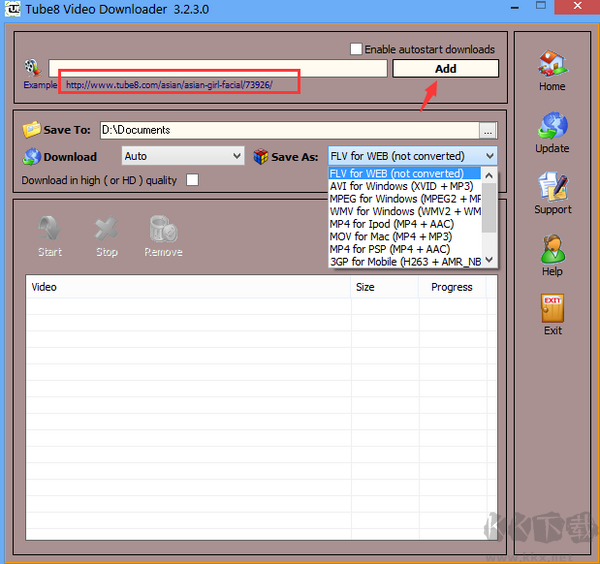600x564 pixels.
Task: Click the Remove trash icon
Action: [163, 229]
